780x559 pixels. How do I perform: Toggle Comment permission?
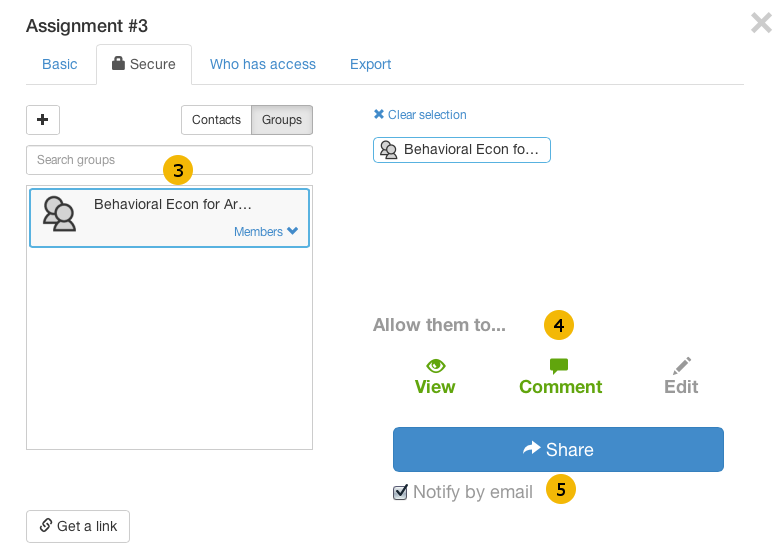(560, 377)
